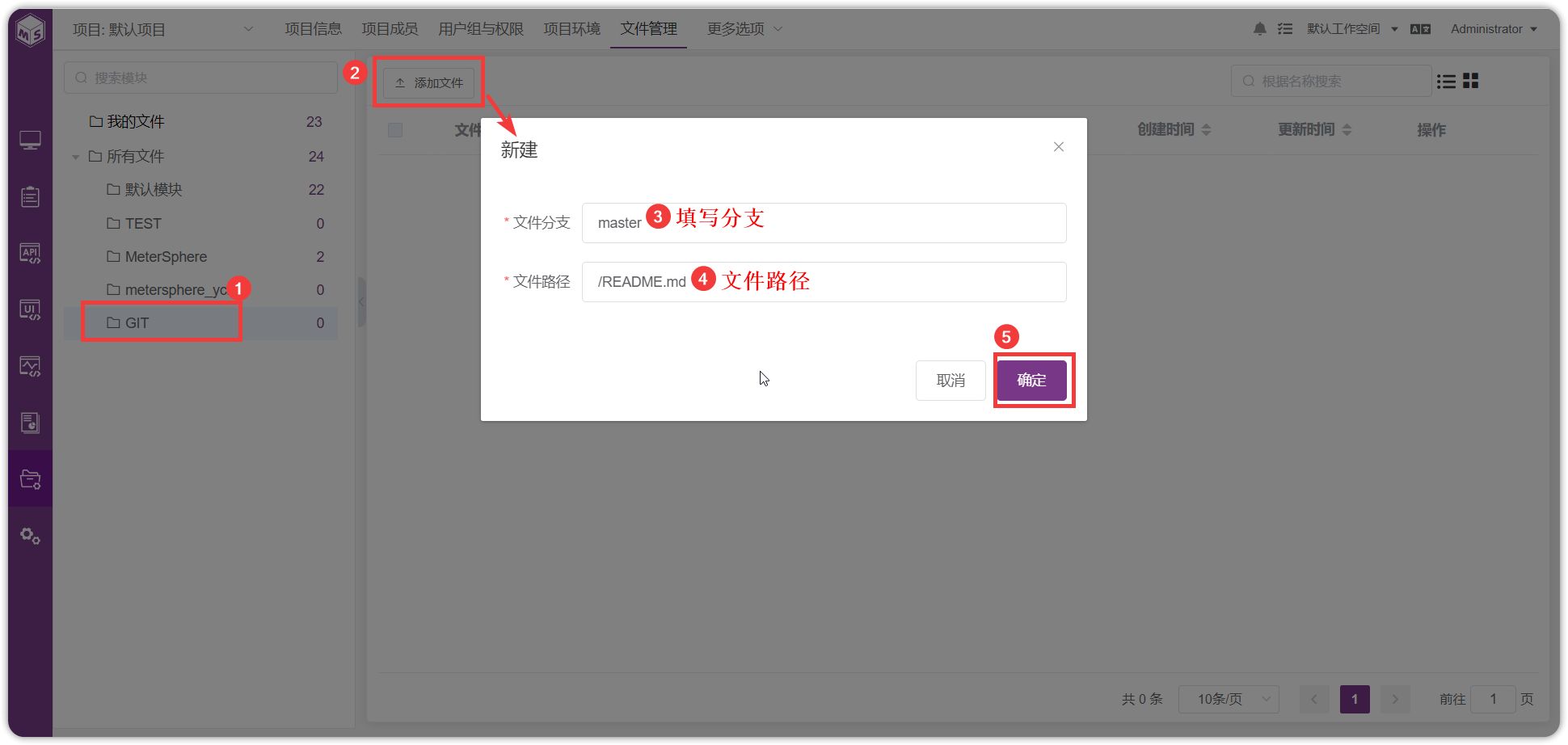Click the 文件分支 input field
This screenshot has width=1568, height=745.
click(x=824, y=223)
